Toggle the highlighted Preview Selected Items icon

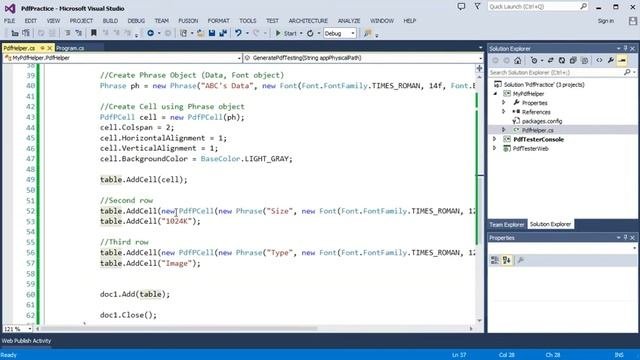622,60
